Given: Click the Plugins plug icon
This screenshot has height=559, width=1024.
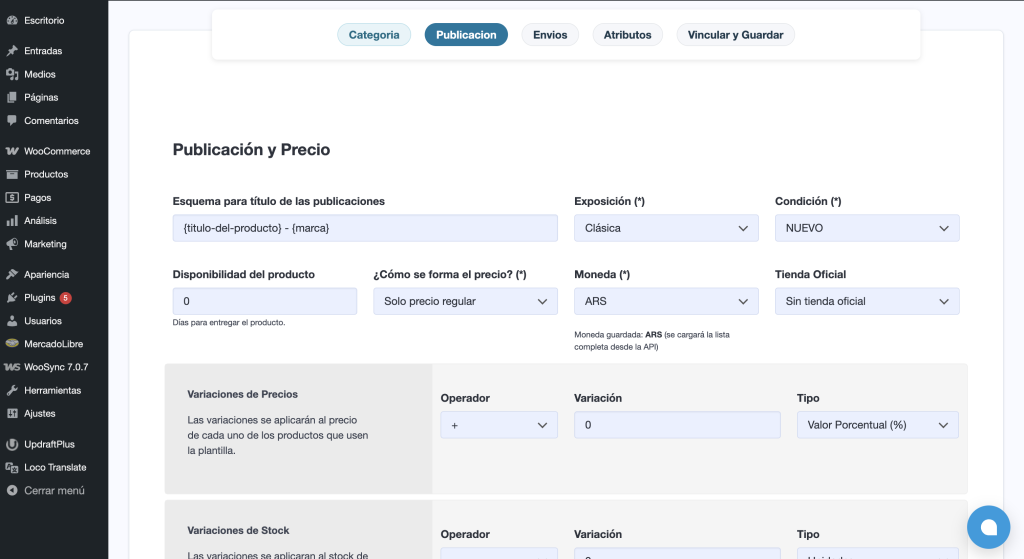Looking at the screenshot, I should tap(12, 298).
